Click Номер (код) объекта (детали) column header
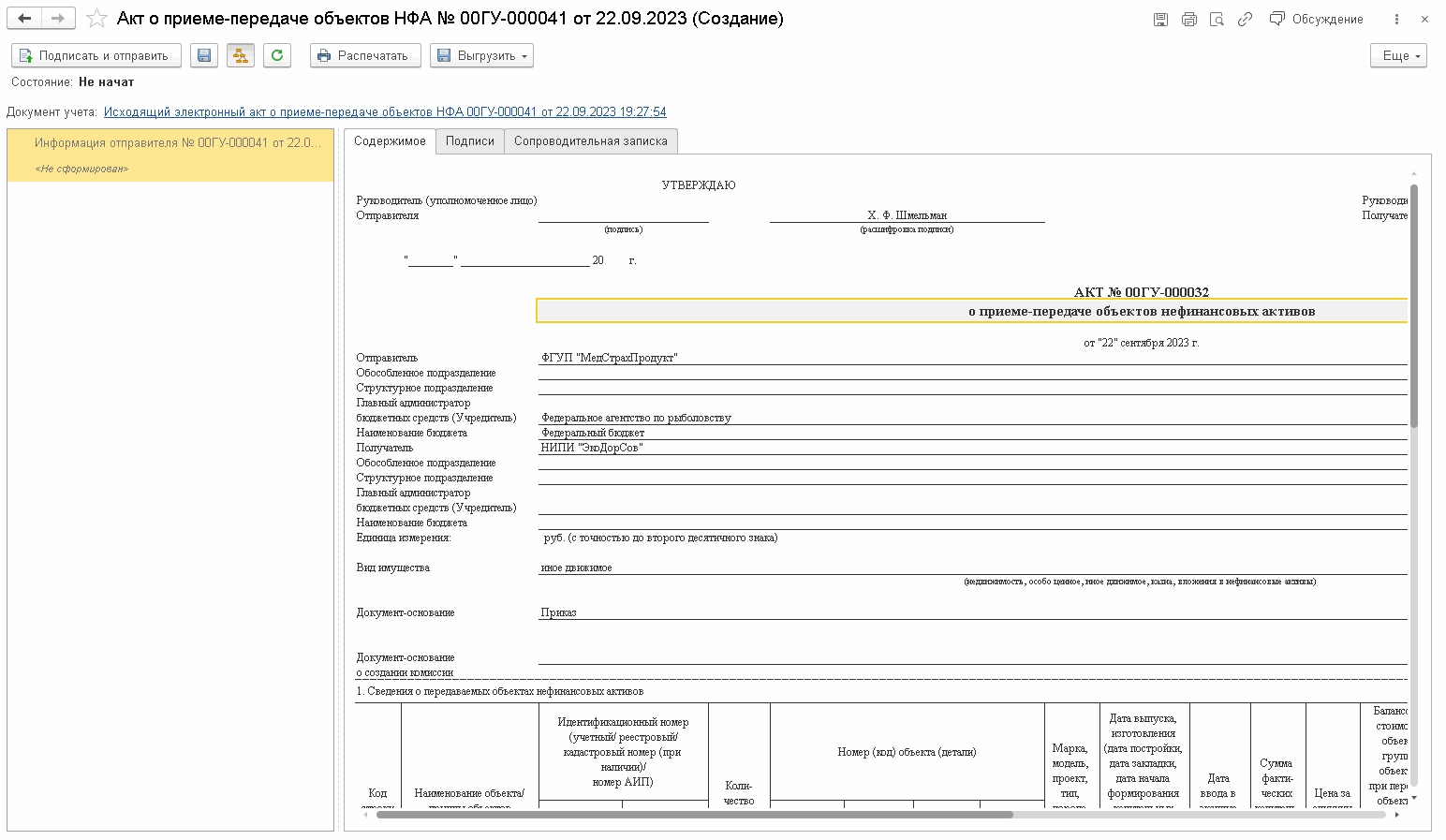1446x840 pixels. point(907,752)
